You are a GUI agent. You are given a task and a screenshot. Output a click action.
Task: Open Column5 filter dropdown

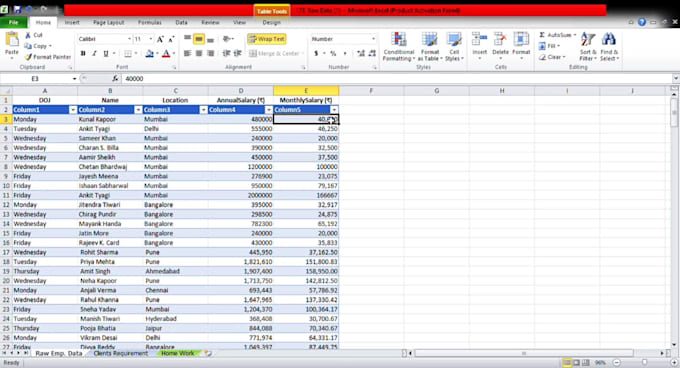pyautogui.click(x=334, y=110)
